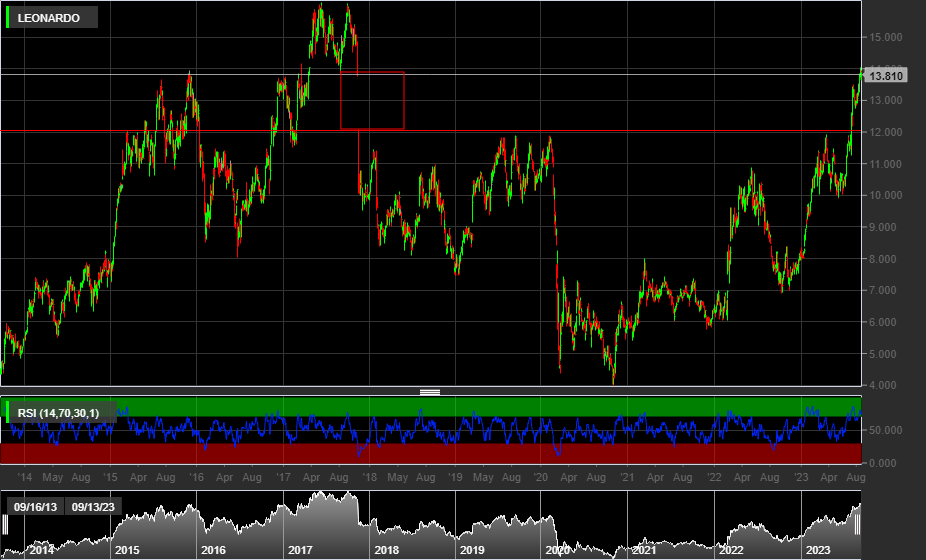Viewport: 926px width, 560px height.
Task: Open the RSI (14,70,30,1) indicator label
Action: tap(57, 412)
